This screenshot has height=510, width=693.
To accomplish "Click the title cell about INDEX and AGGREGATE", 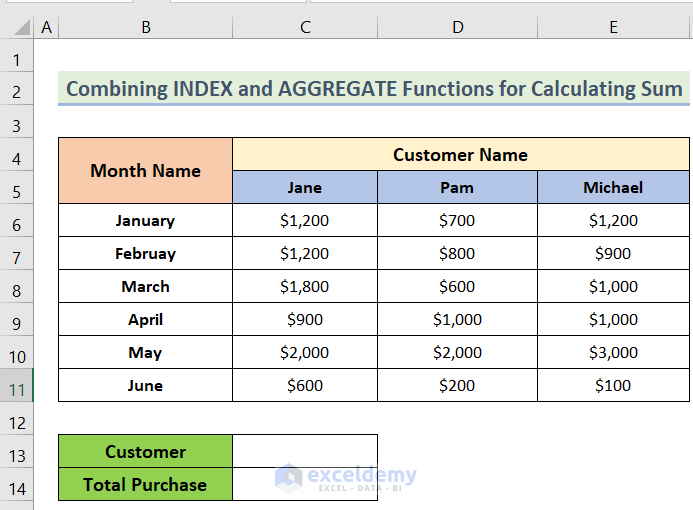I will (x=374, y=89).
